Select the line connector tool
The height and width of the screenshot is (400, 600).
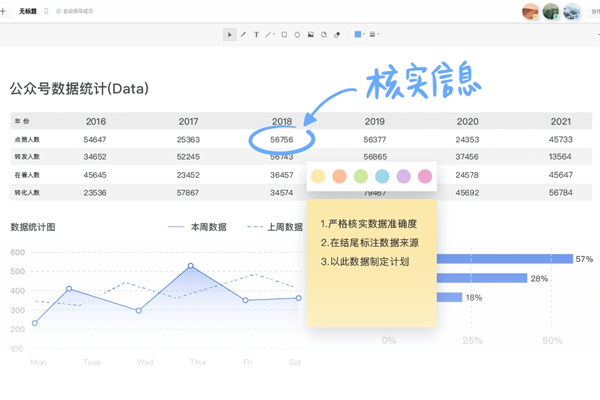point(270,34)
